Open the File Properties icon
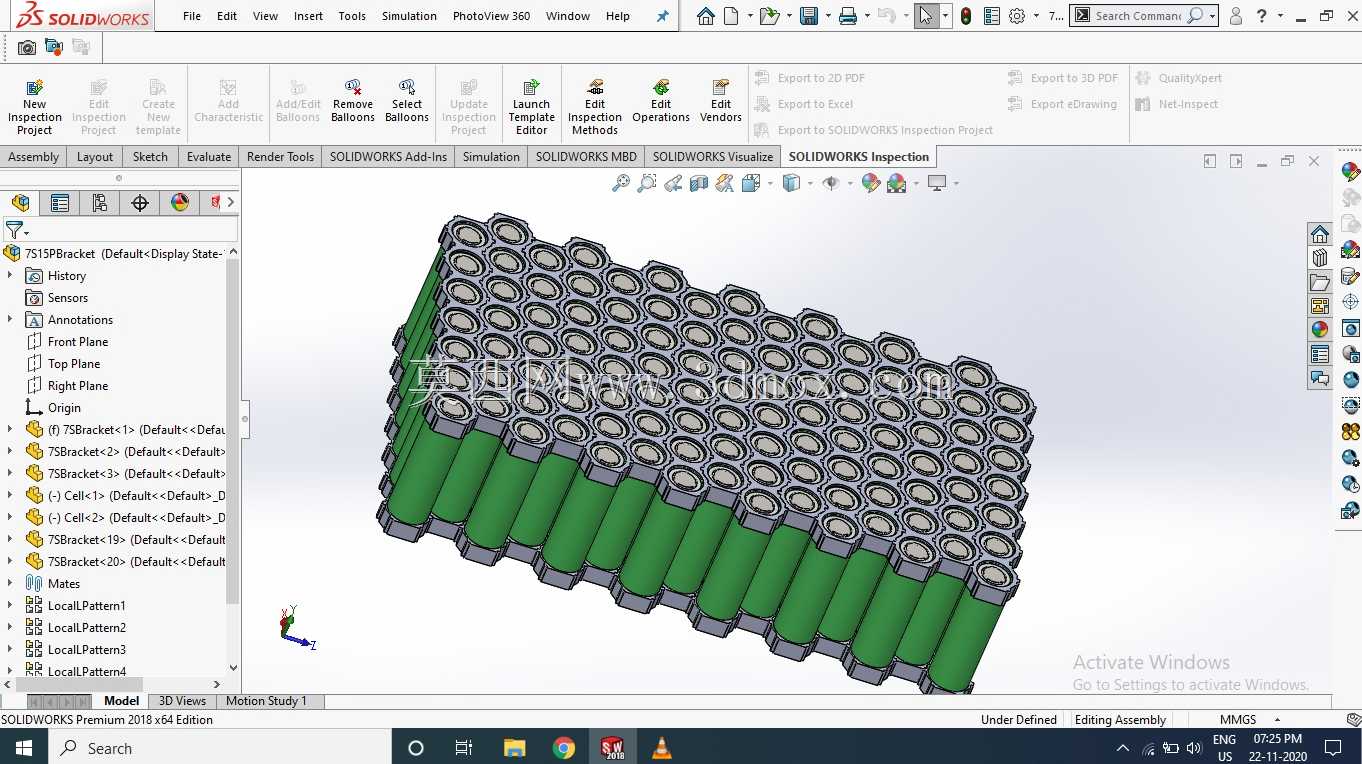Screen dimensions: 1362x764 (x=991, y=16)
